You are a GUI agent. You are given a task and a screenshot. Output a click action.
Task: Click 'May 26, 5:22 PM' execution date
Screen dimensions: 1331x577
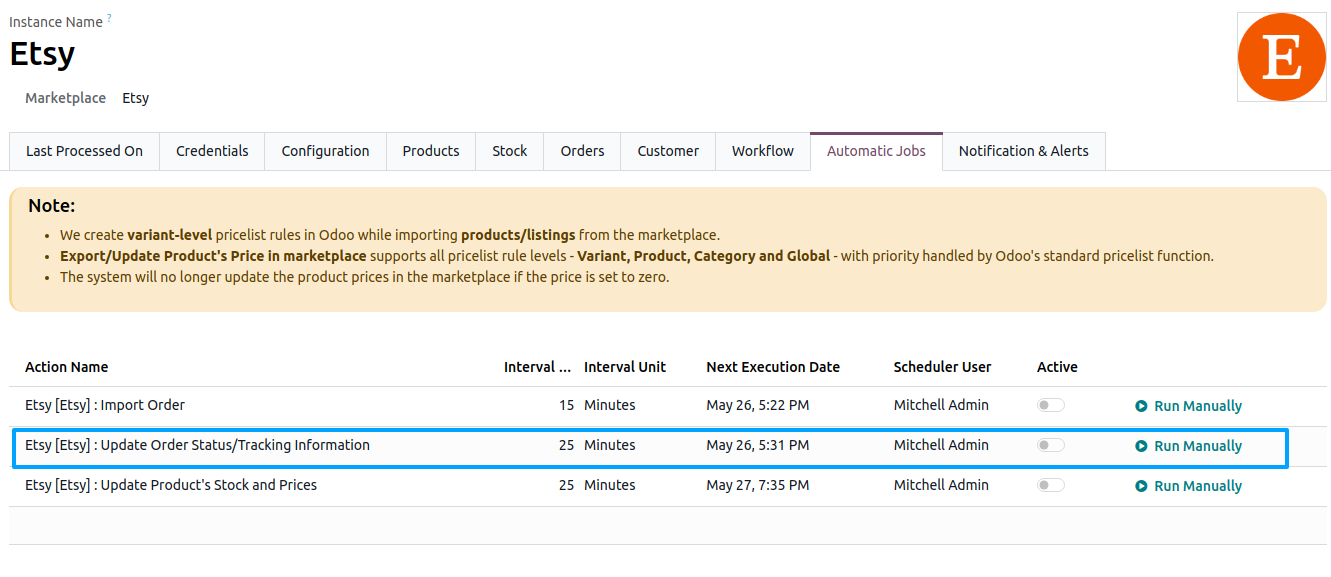tap(758, 405)
